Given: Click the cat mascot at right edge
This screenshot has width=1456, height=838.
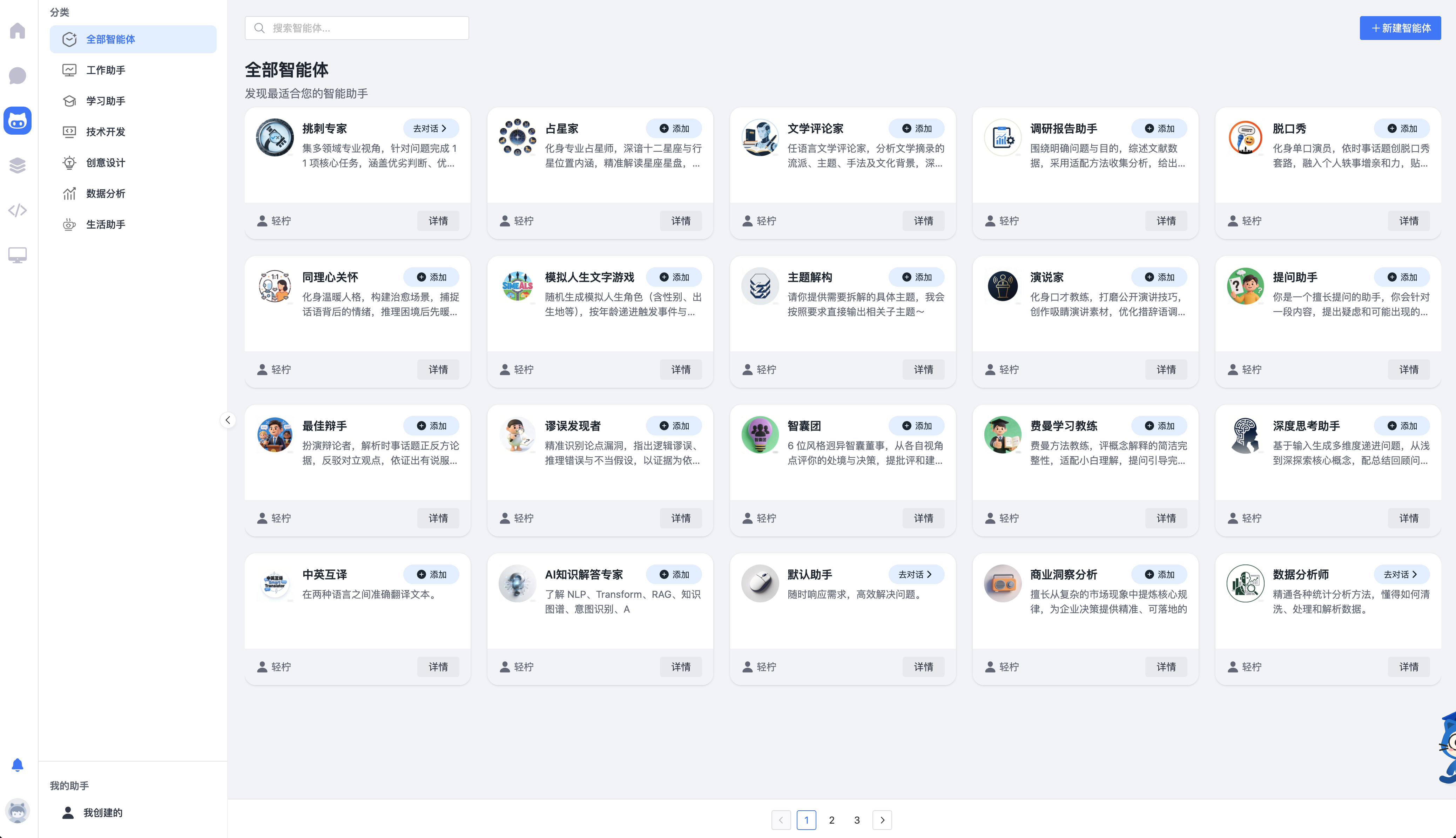Looking at the screenshot, I should [x=1447, y=748].
